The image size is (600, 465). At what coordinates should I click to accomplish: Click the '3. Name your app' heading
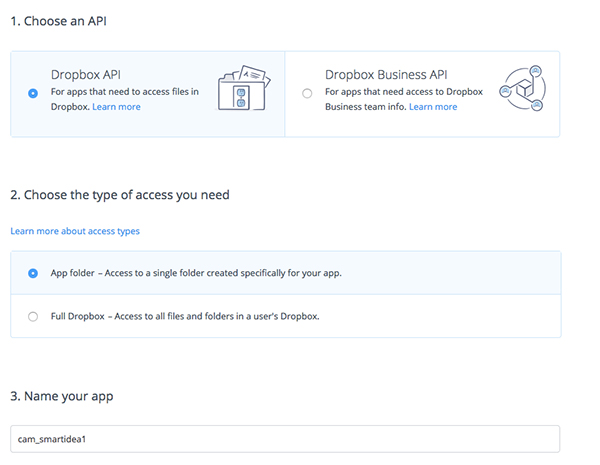(x=62, y=396)
